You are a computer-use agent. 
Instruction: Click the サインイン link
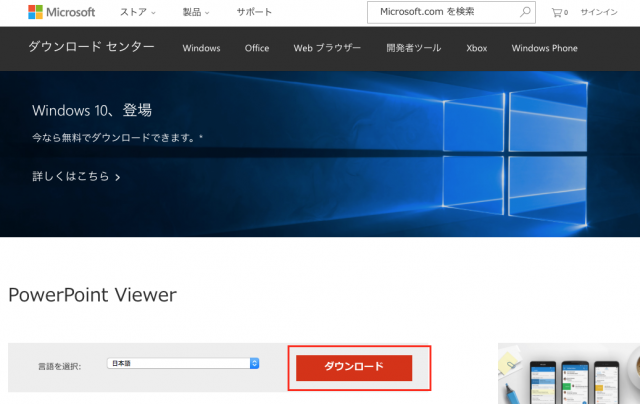coord(600,13)
